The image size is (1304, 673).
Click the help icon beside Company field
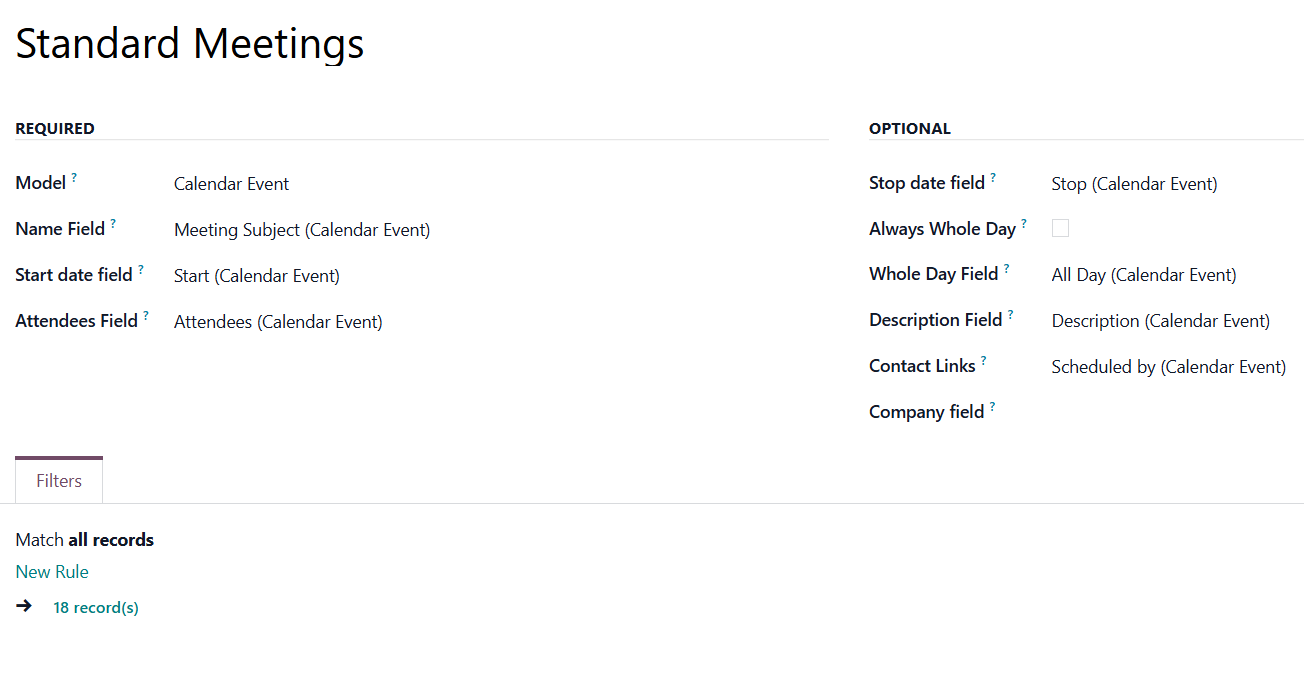pos(993,407)
